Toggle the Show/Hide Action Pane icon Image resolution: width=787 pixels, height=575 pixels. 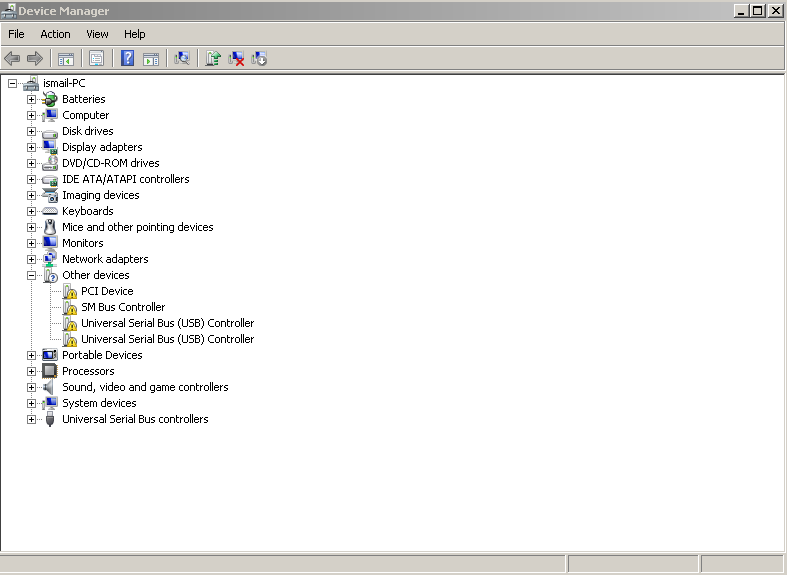151,59
